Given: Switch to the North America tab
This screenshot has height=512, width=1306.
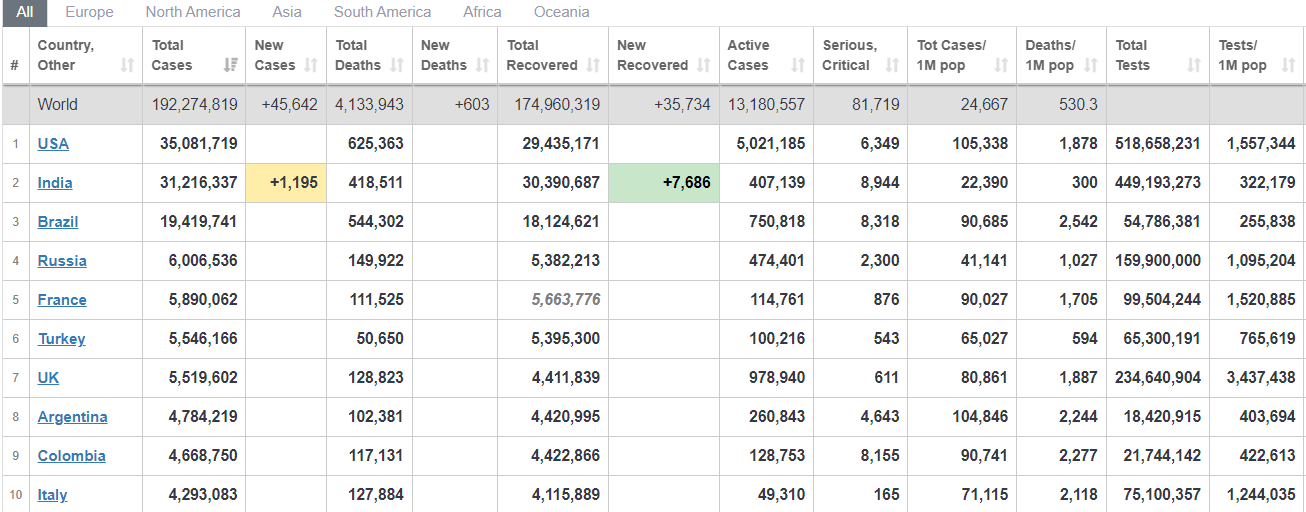Looking at the screenshot, I should [x=193, y=12].
